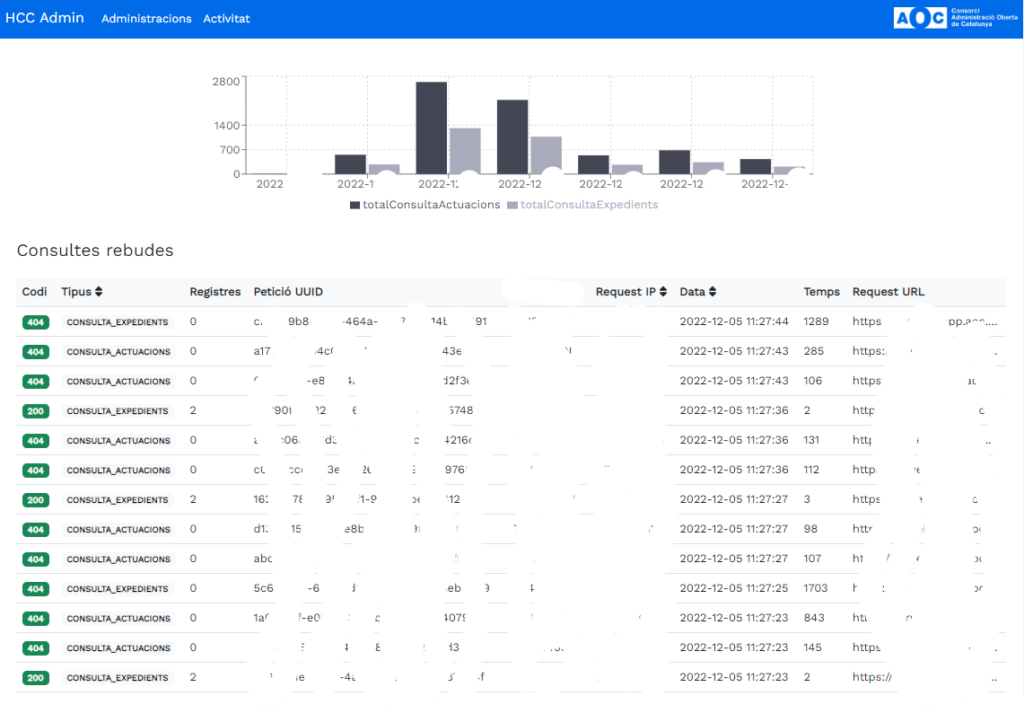
Task: Click the tallest dark chart bar
Action: point(431,127)
